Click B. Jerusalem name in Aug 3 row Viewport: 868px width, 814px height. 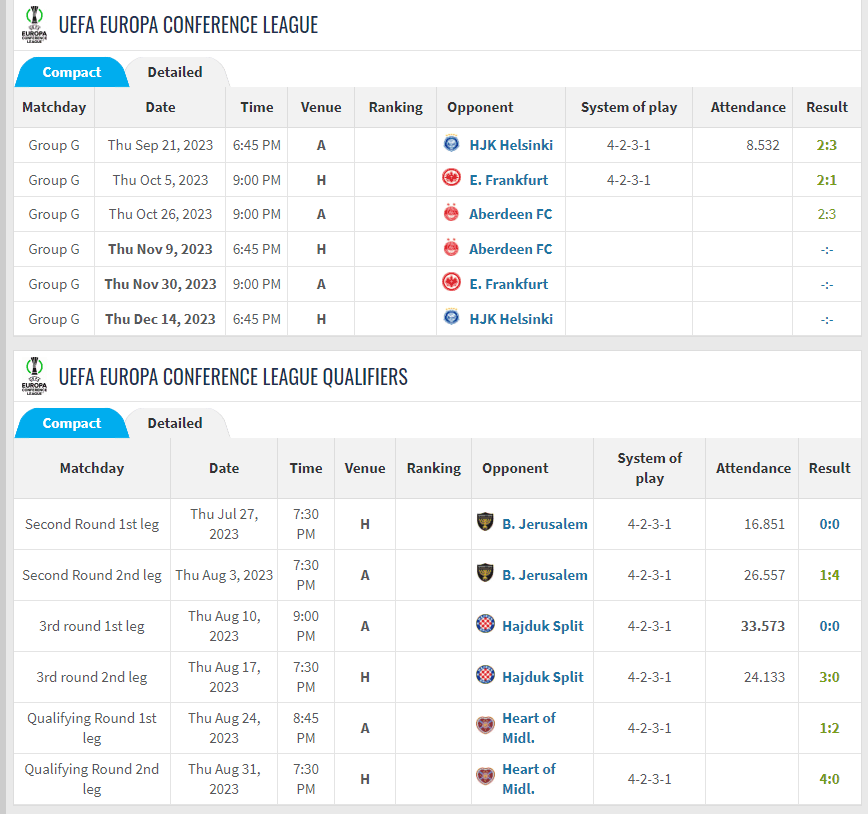545,575
